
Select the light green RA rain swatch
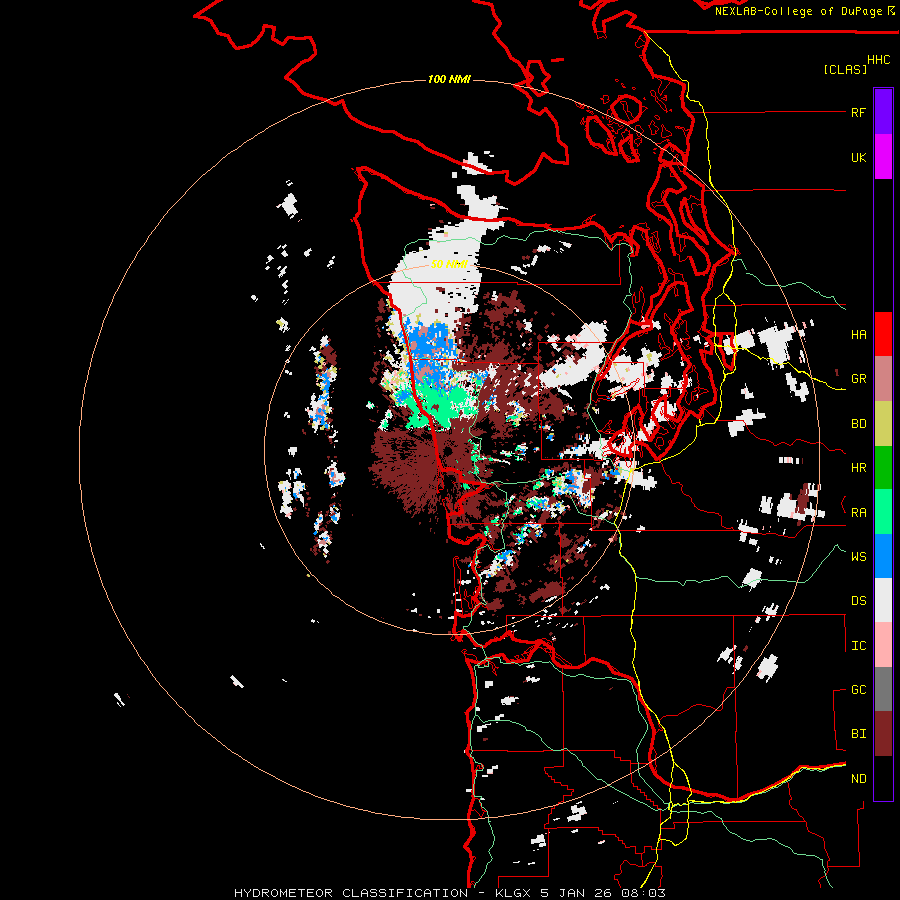pos(883,512)
